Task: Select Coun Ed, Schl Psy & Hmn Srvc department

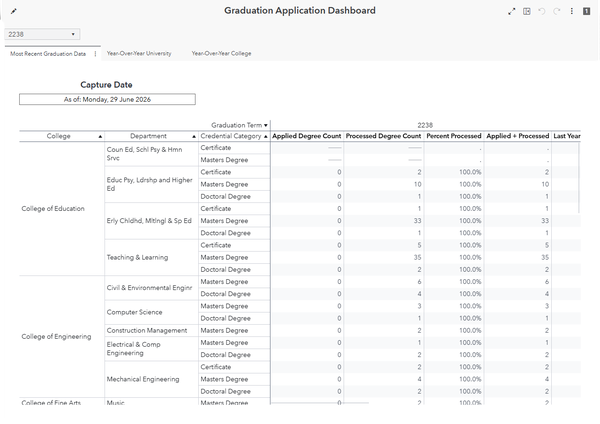Action: (x=145, y=154)
